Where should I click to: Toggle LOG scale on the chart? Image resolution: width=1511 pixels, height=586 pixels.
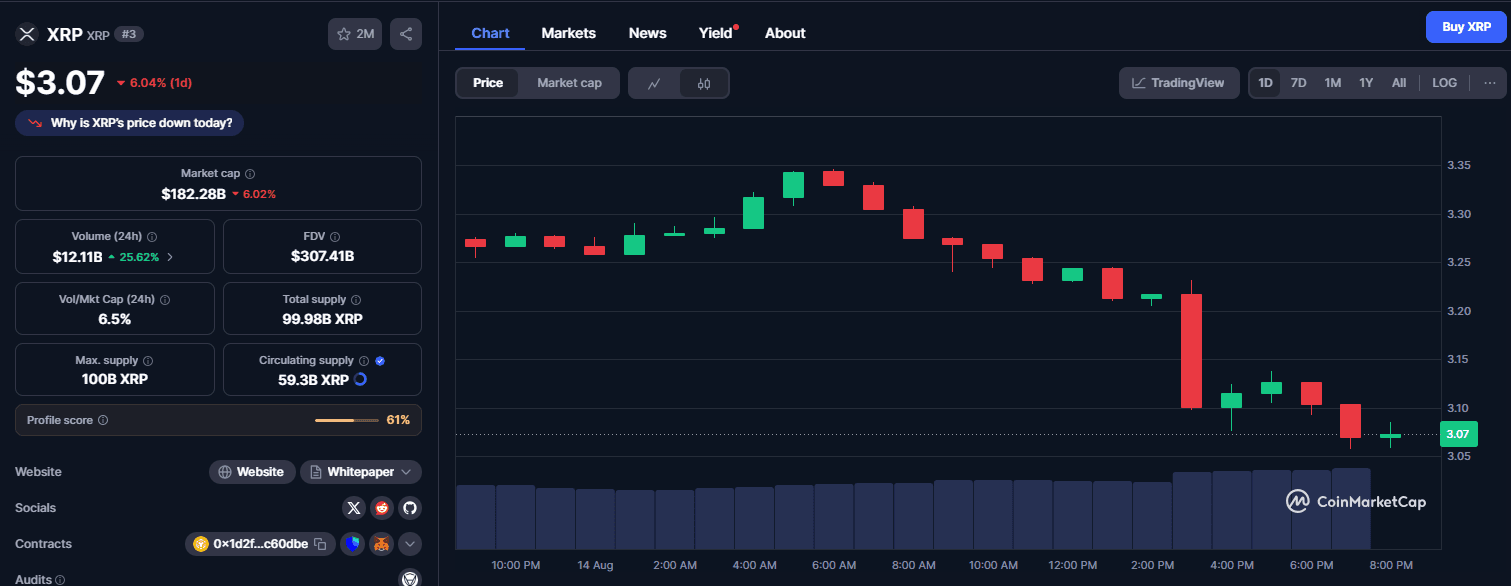[1444, 83]
